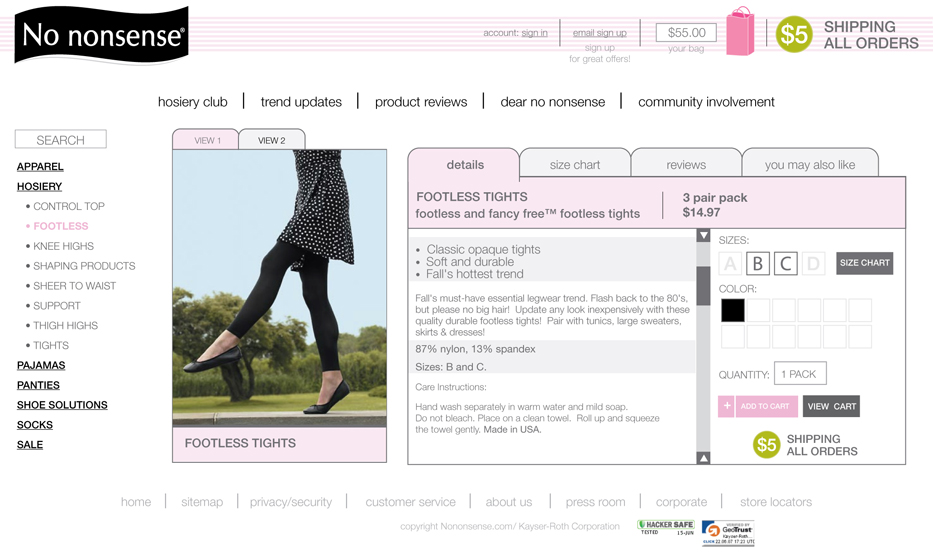Click the details scroll up arrow
Screen dimensions: 933x556
coord(703,458)
